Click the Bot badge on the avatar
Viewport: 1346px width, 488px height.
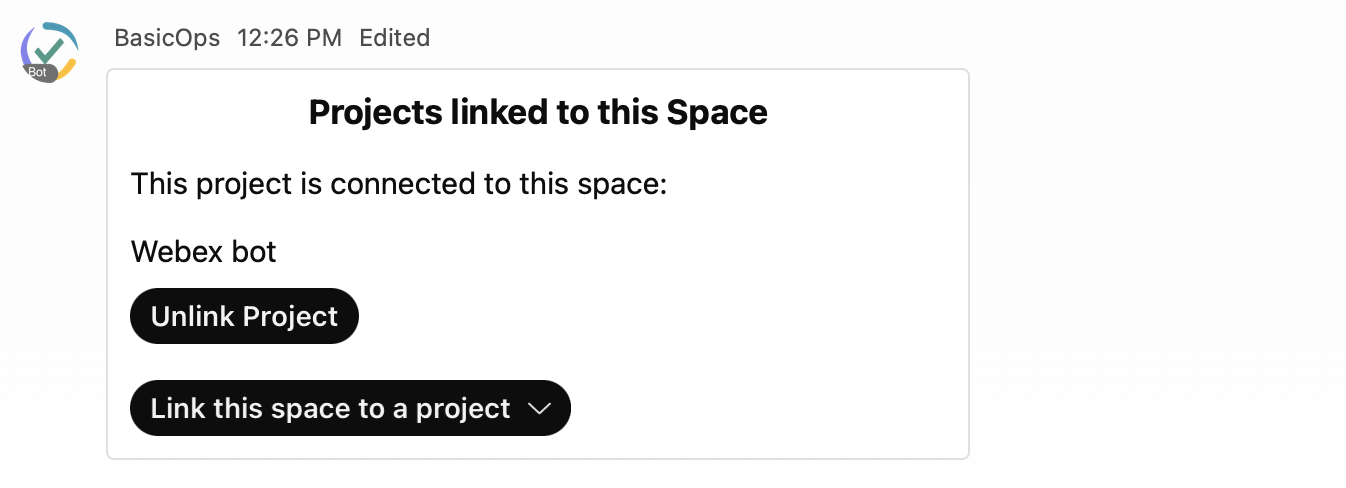(x=37, y=72)
